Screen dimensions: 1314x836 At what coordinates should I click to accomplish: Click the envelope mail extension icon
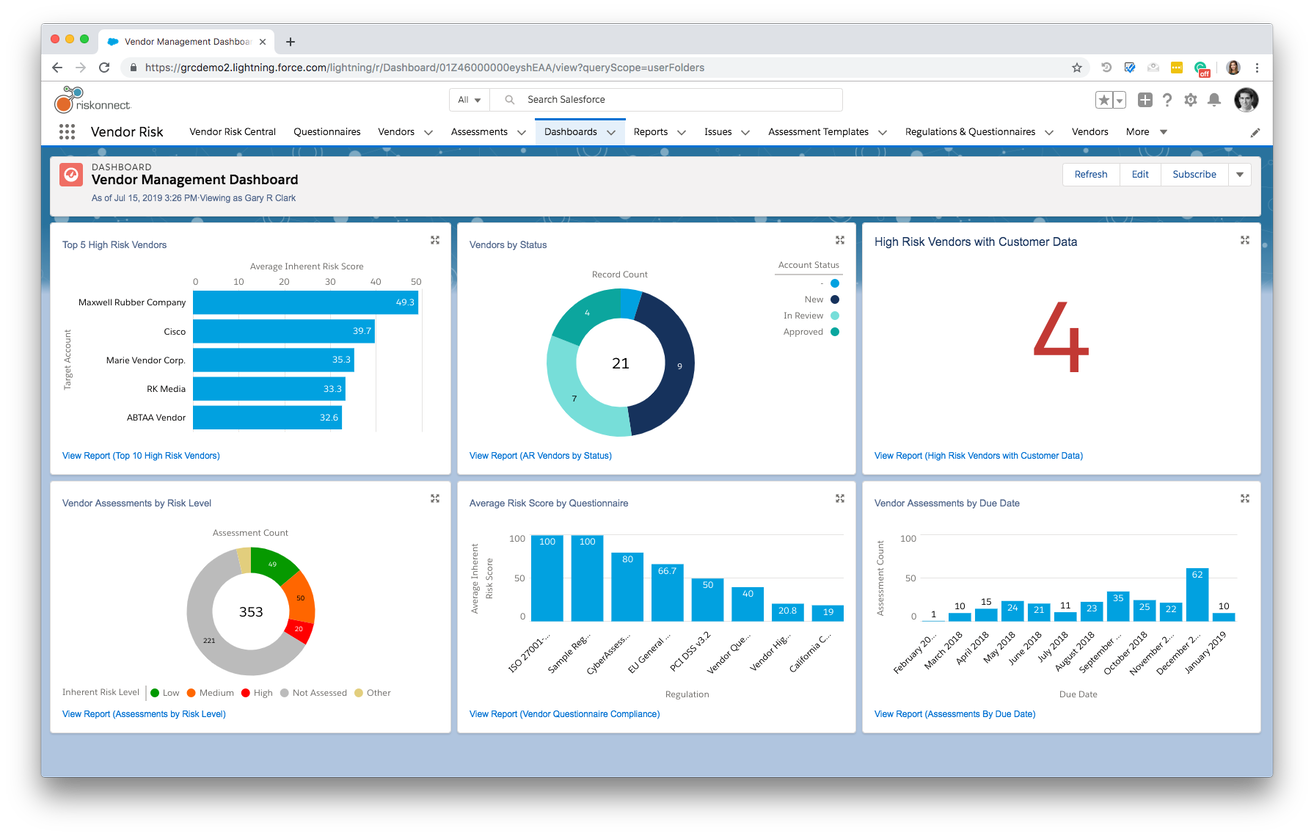1153,68
